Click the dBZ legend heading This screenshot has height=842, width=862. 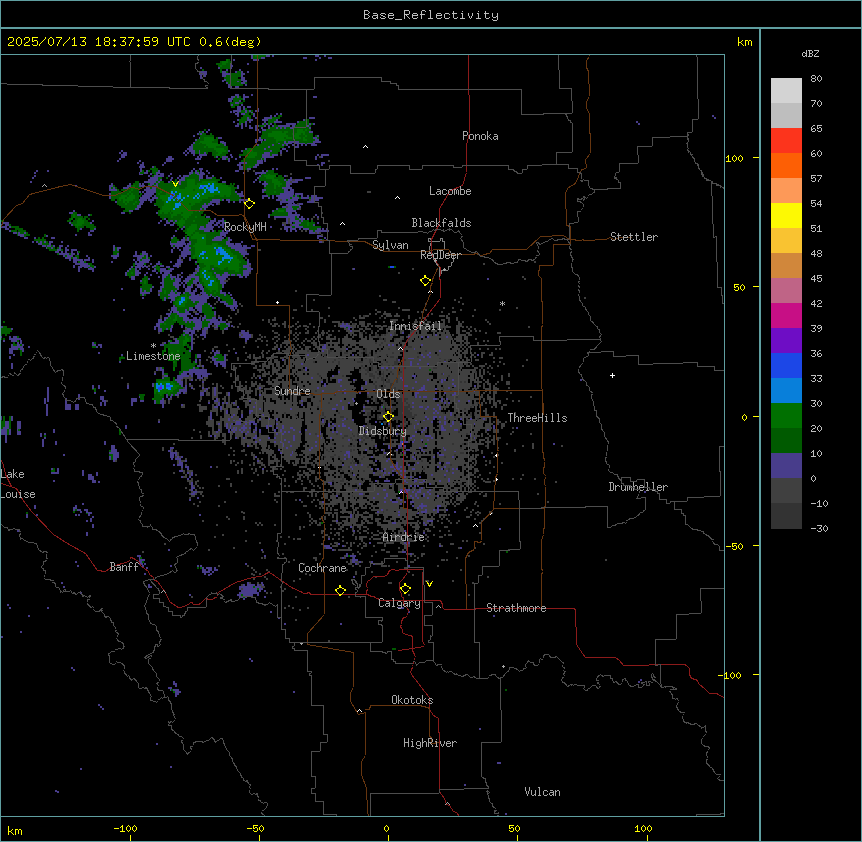pos(810,53)
